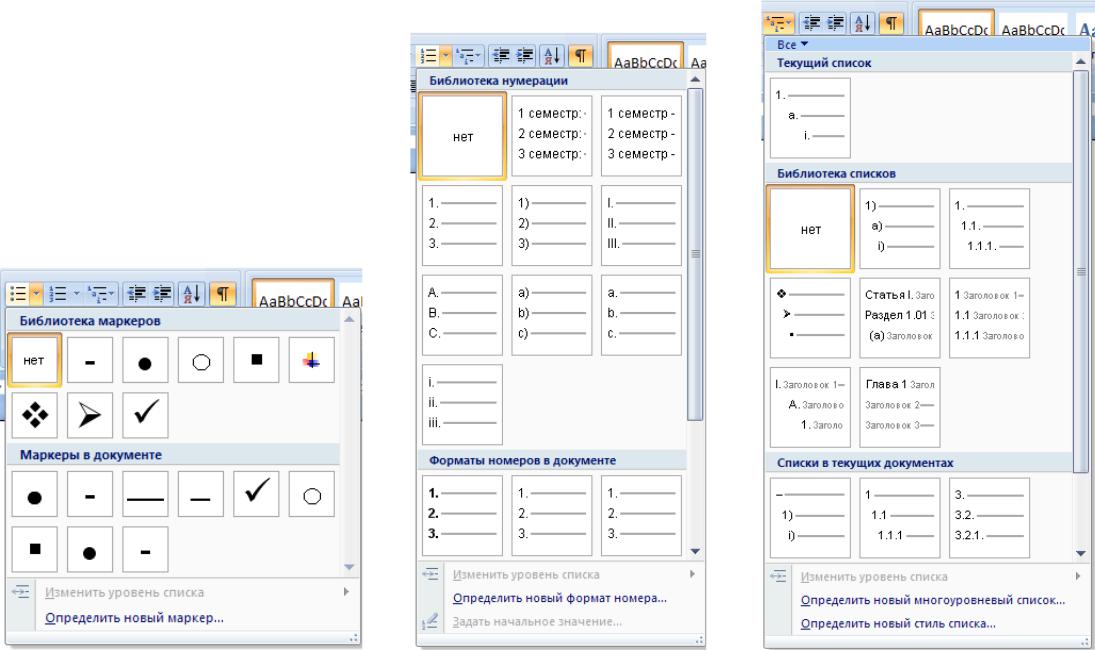This screenshot has width=1095, height=650.
Task: Pick the checkmark bullet in Библиотека маркеров
Action: click(145, 415)
